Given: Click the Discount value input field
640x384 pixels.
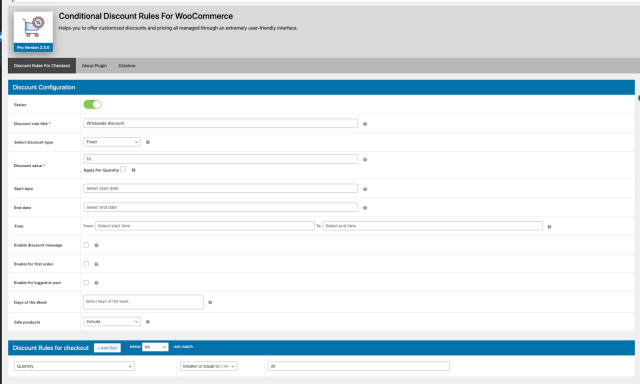Looking at the screenshot, I should coord(220,159).
